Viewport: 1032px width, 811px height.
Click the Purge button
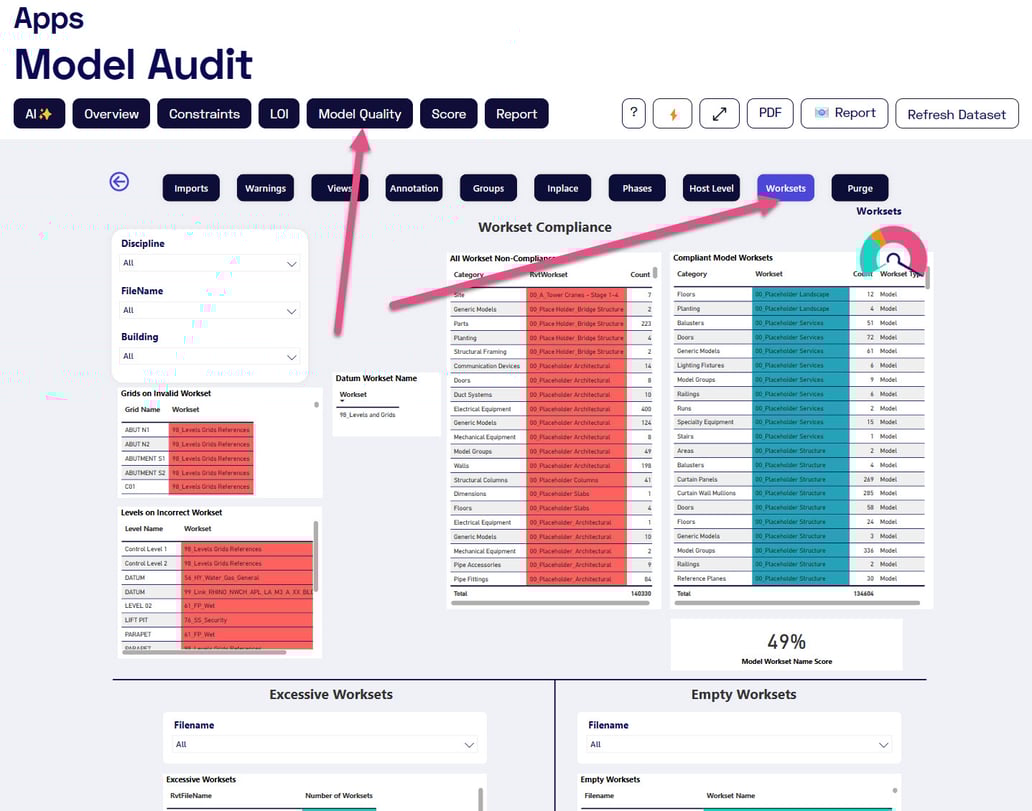(859, 187)
